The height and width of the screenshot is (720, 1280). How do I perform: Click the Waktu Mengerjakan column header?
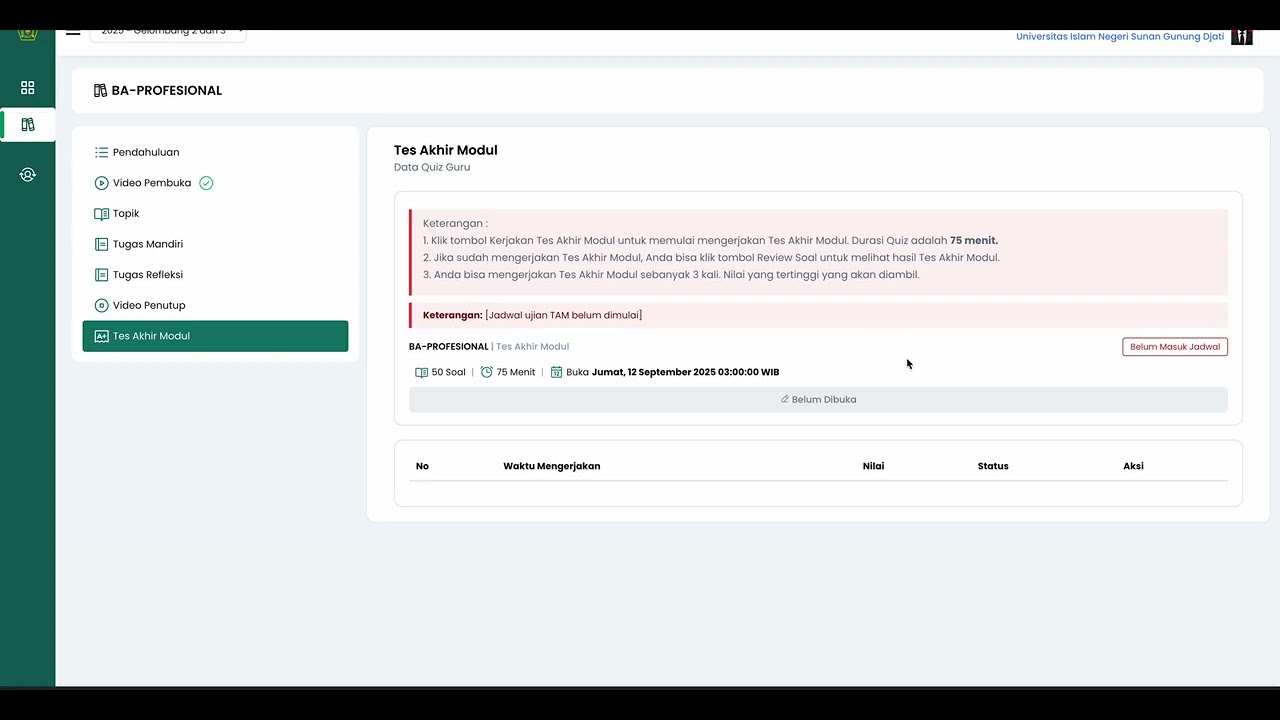552,466
